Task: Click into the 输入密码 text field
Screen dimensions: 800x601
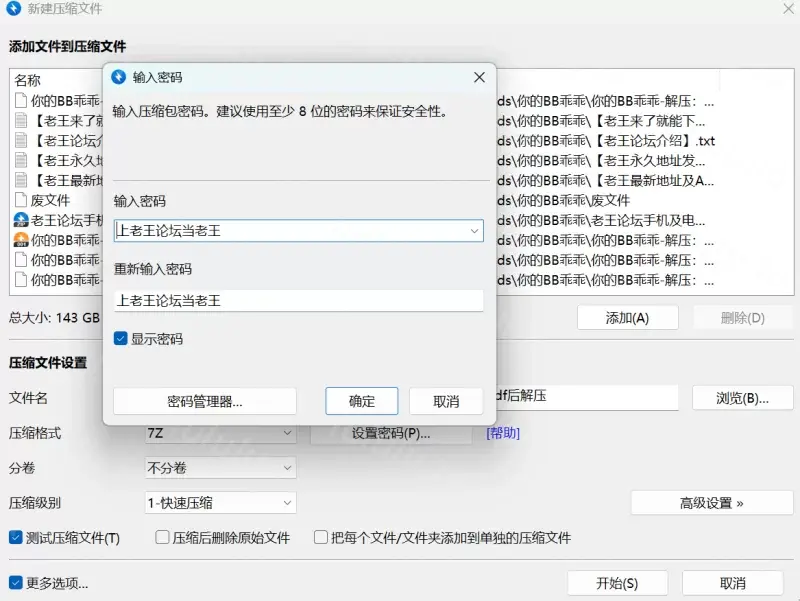Action: [x=298, y=231]
